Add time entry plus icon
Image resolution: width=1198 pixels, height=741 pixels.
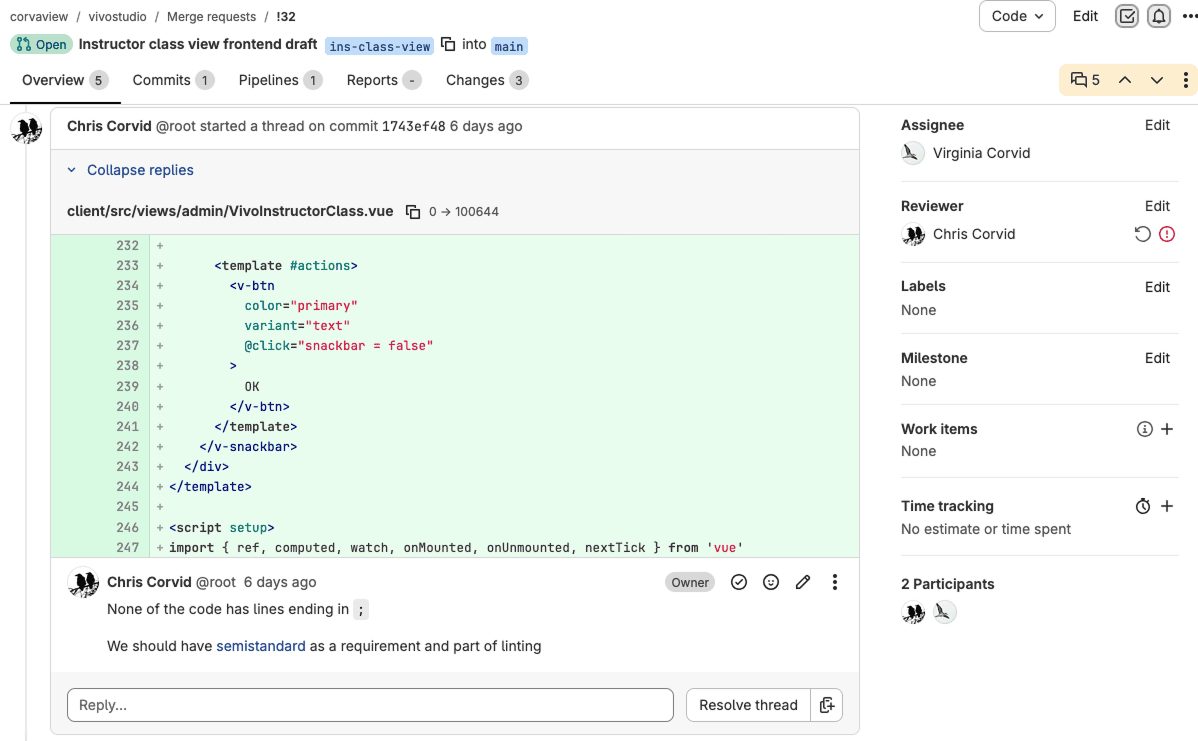[x=1167, y=506]
